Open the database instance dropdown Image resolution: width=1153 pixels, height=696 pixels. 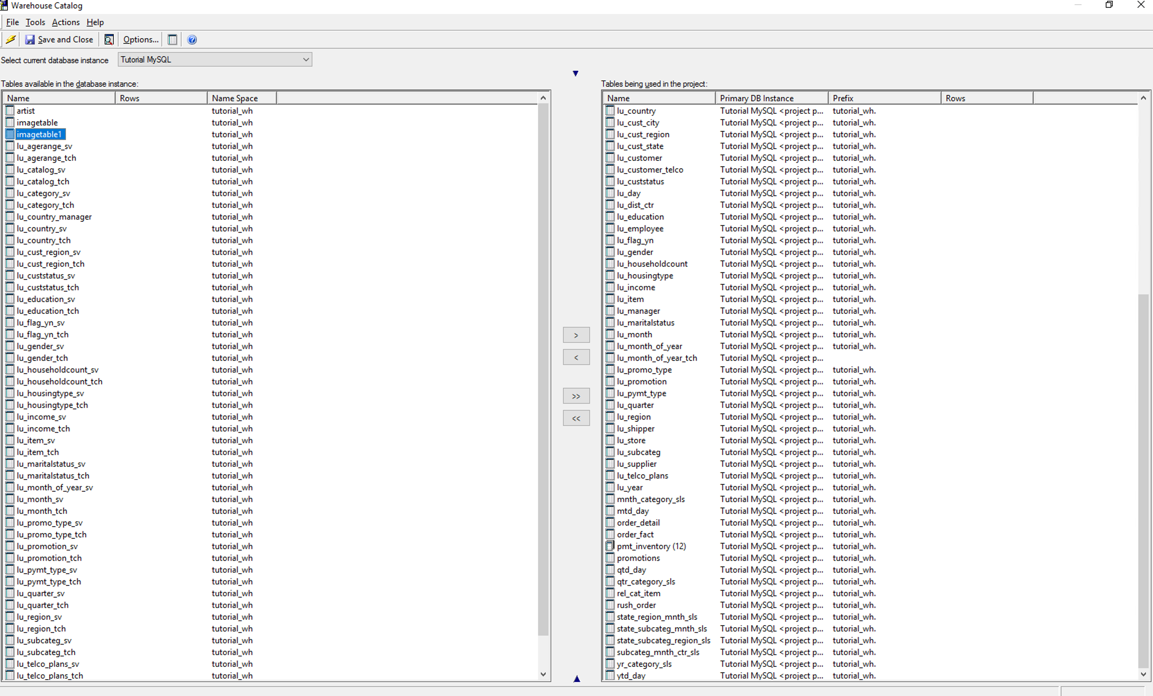[305, 60]
